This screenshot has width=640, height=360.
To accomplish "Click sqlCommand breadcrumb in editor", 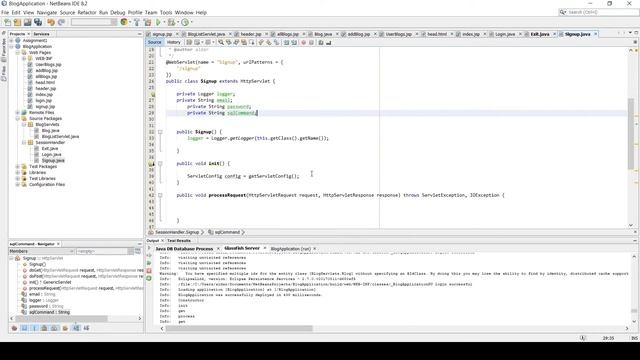I will [x=227, y=232].
